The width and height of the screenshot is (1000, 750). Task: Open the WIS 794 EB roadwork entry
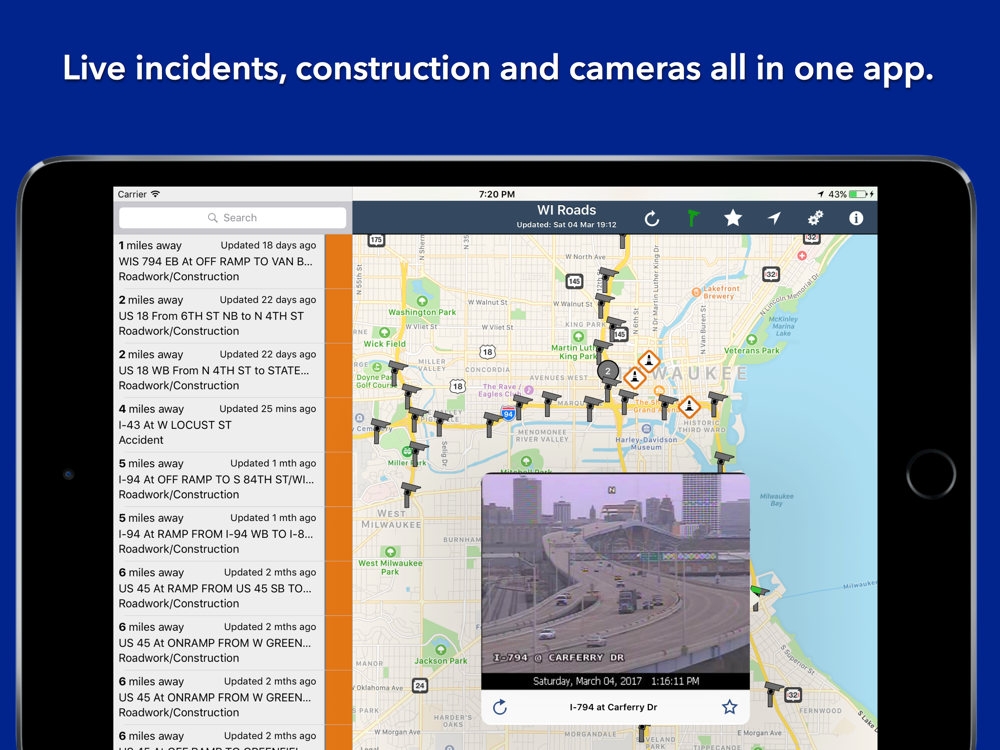pyautogui.click(x=218, y=261)
